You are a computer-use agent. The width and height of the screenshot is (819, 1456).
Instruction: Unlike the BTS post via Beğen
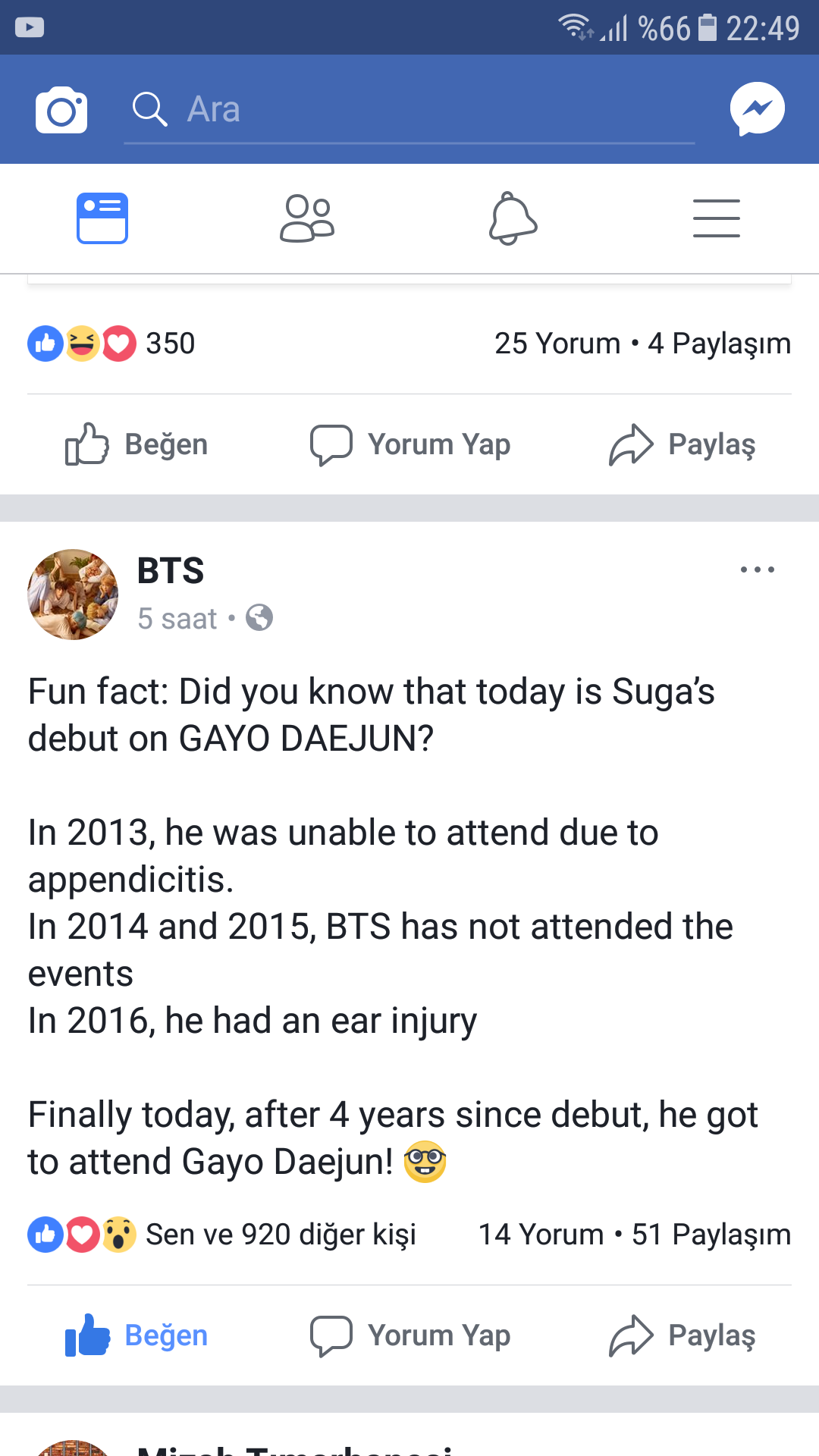point(137,1335)
